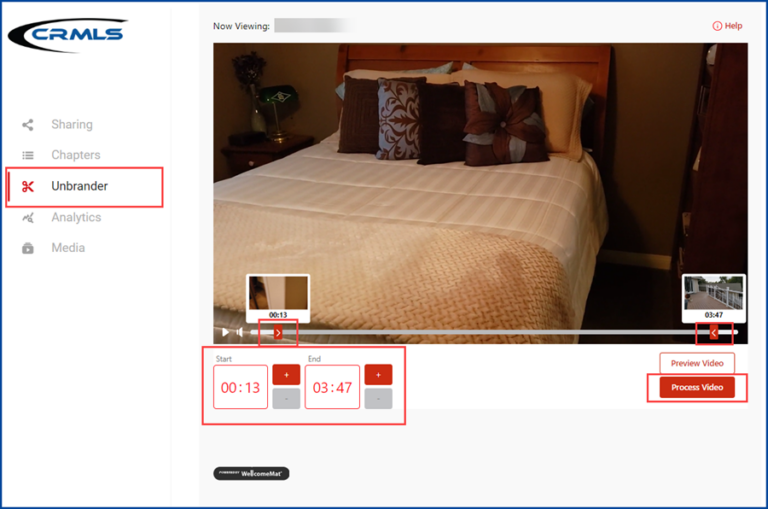The height and width of the screenshot is (509, 768).
Task: Click the Analytics chart icon
Action: 28,217
